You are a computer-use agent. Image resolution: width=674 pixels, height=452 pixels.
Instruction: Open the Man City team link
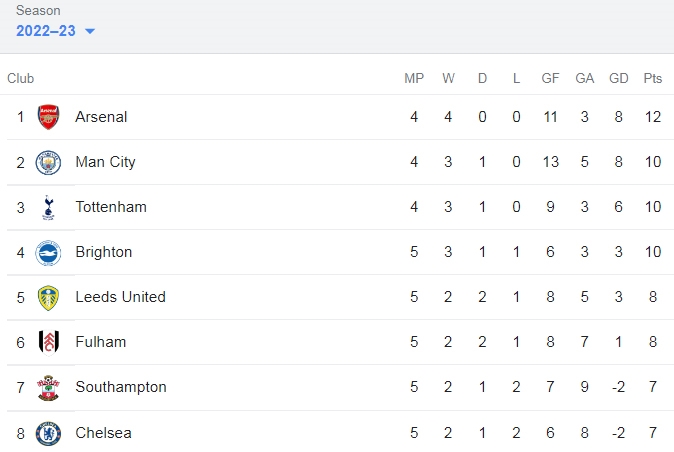point(105,162)
